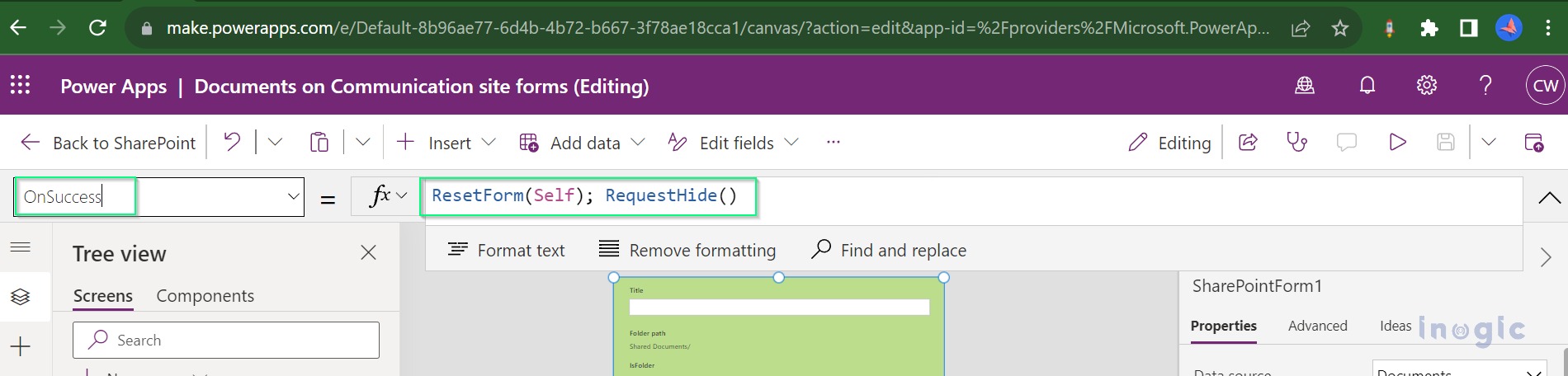The width and height of the screenshot is (1568, 376).
Task: Open notifications bell
Action: pos(1367,85)
